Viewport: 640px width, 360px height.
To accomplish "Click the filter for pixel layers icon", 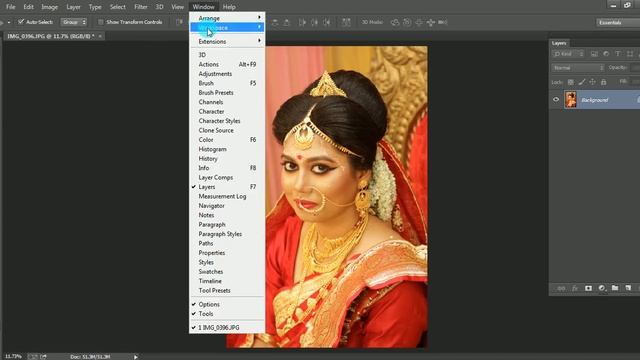I will point(594,54).
